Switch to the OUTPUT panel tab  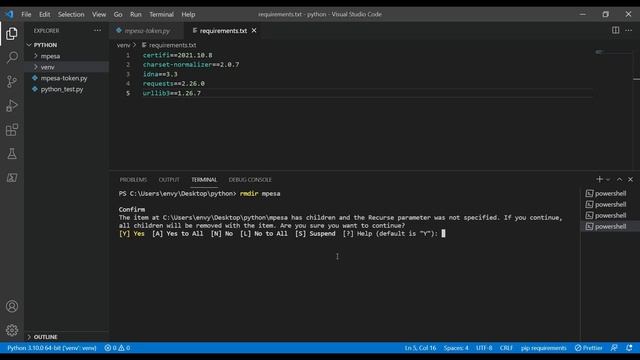pos(169,180)
